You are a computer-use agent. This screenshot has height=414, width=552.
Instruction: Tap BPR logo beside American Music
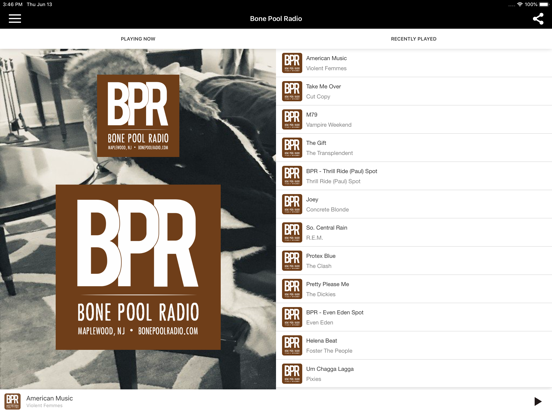click(x=292, y=63)
